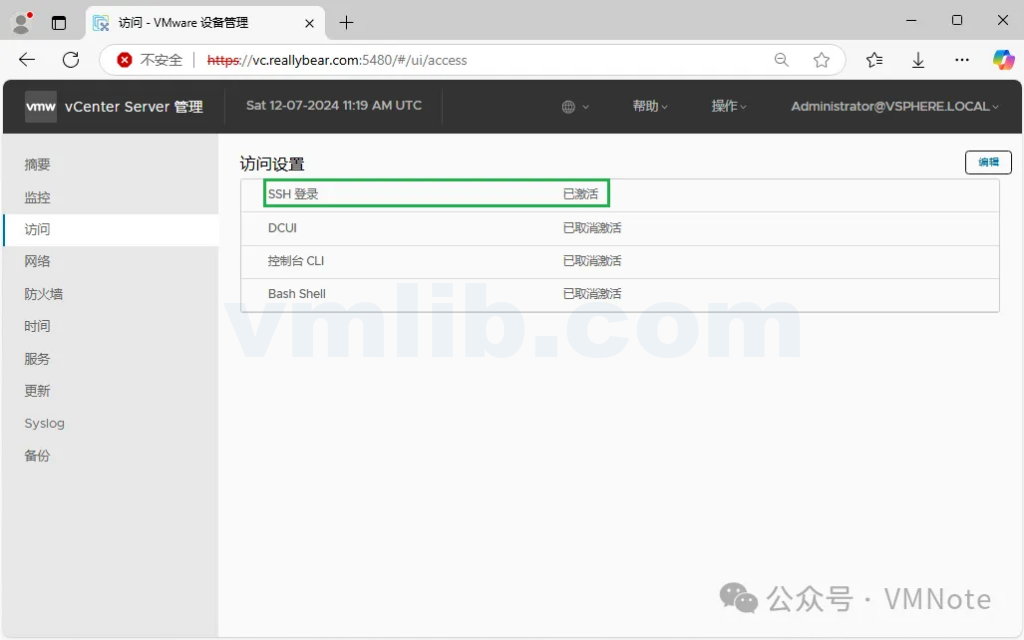Select 服务 in the left navigation
Image resolution: width=1024 pixels, height=640 pixels.
(x=37, y=359)
